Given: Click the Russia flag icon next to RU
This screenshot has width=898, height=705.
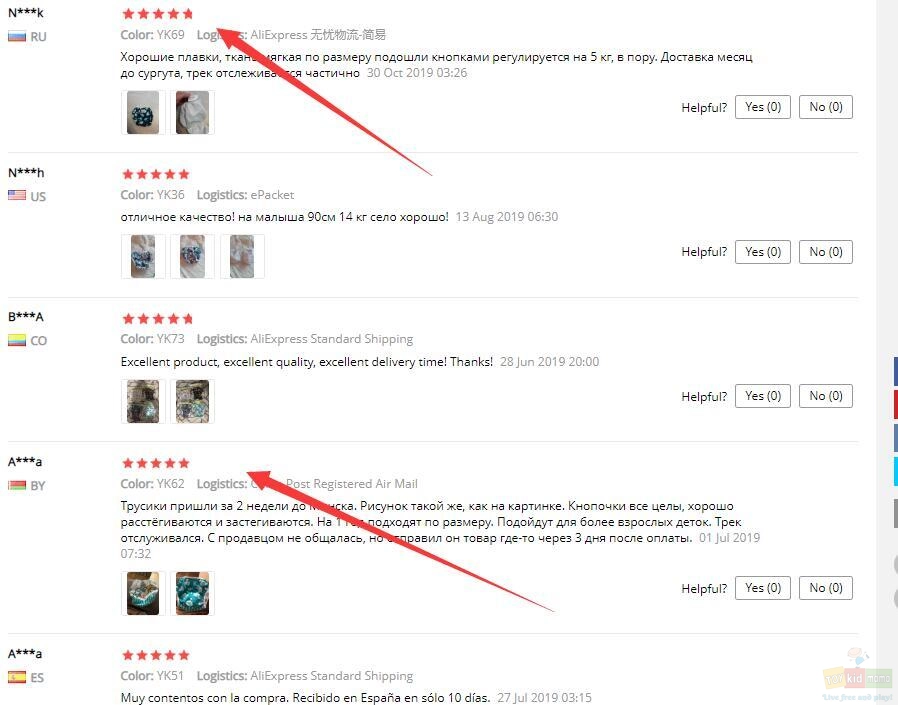Looking at the screenshot, I should click(17, 37).
